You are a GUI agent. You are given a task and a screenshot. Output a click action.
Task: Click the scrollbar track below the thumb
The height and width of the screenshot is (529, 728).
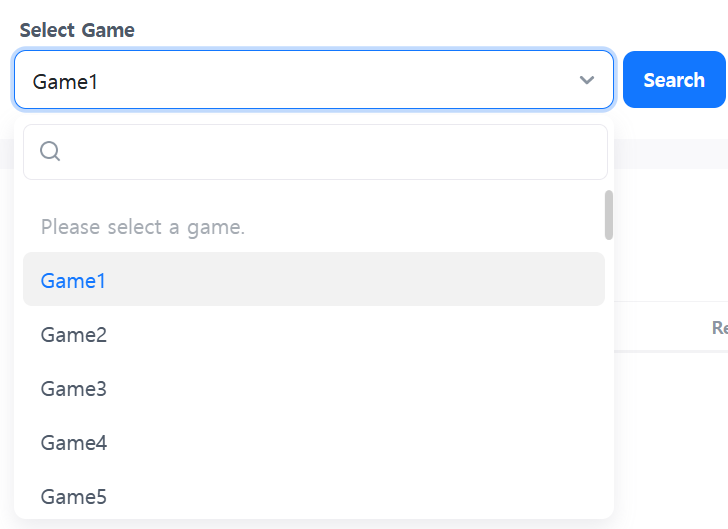(x=609, y=380)
